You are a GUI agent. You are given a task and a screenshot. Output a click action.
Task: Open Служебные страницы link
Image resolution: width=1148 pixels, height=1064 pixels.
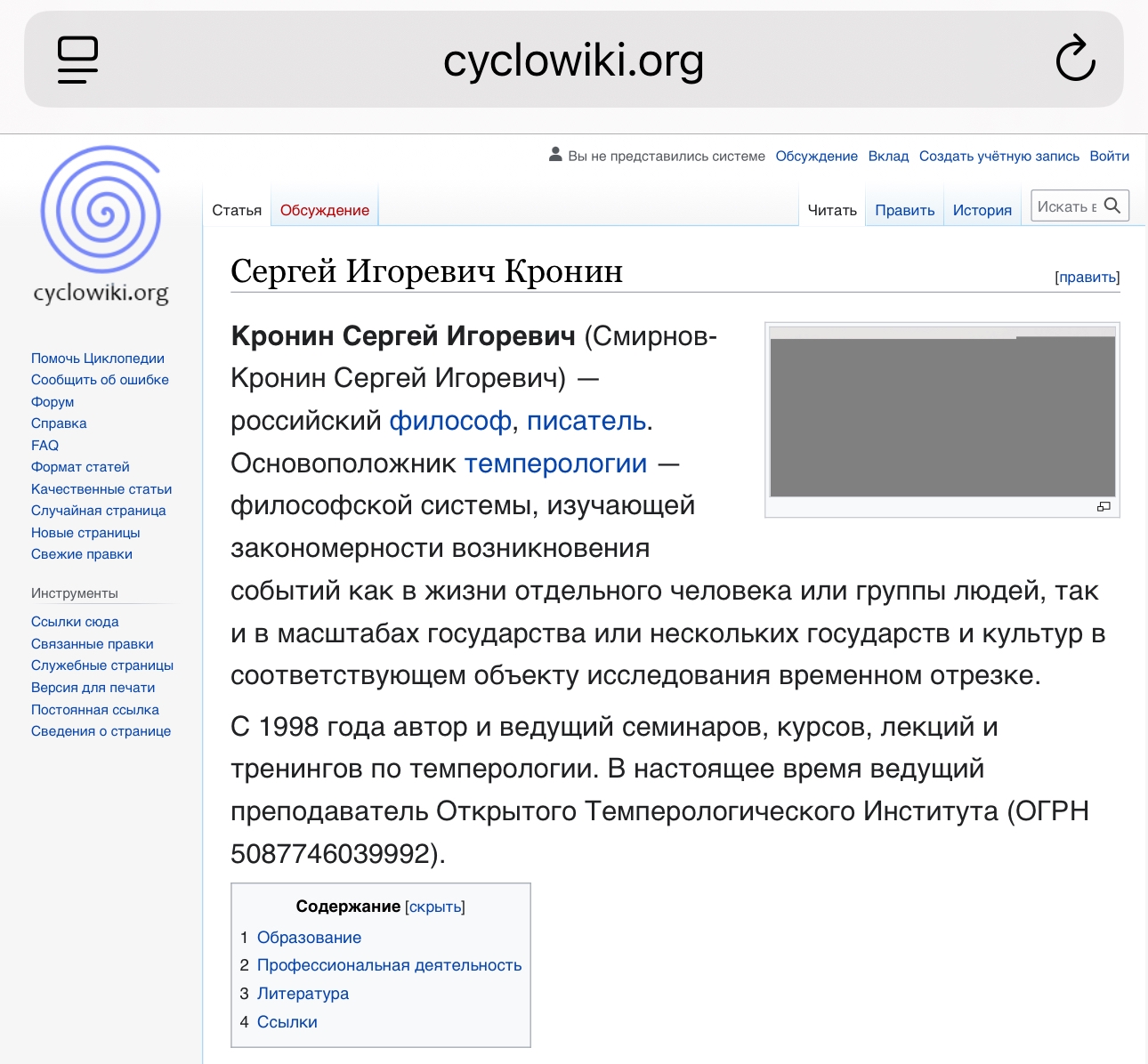pyautogui.click(x=102, y=665)
